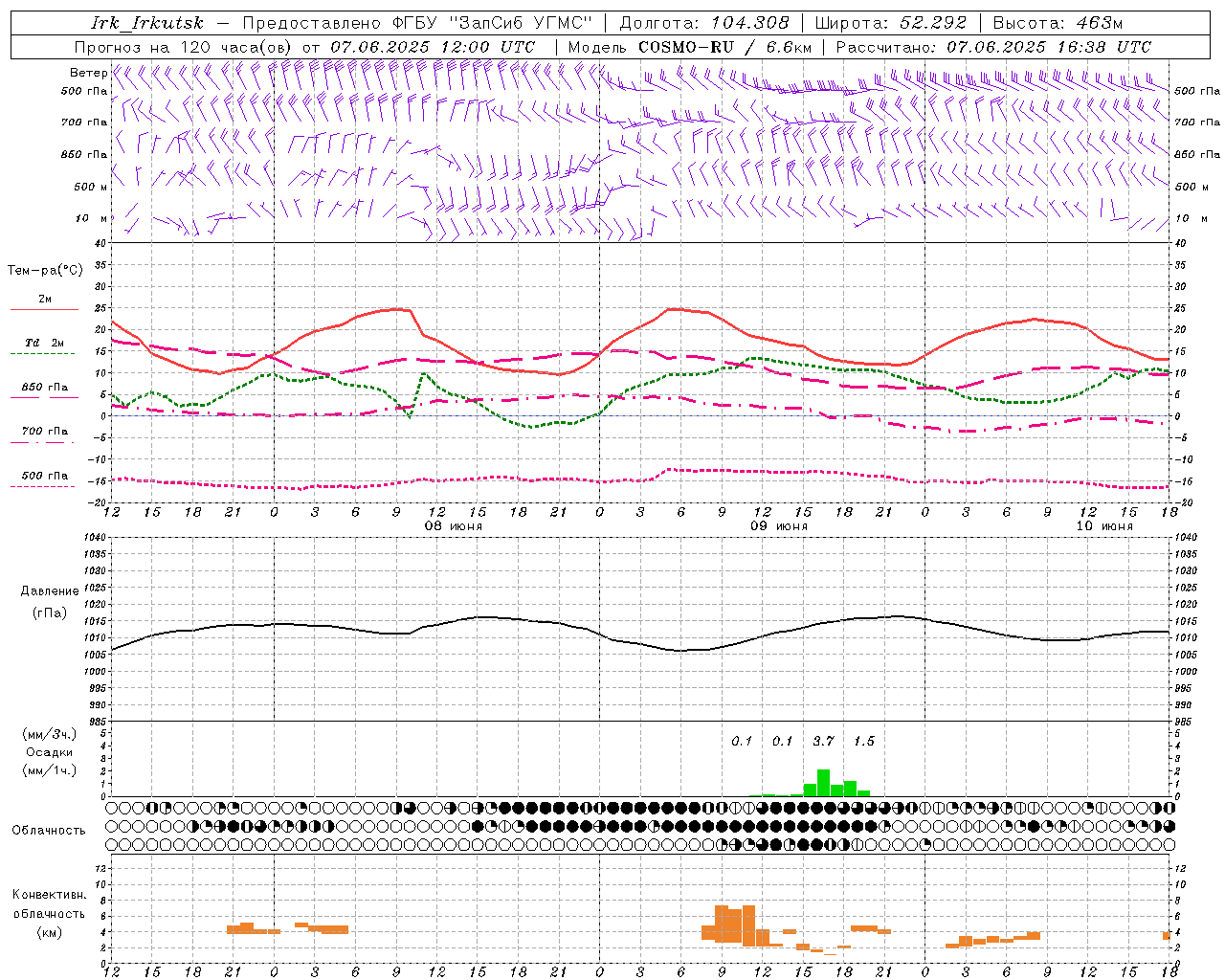Click the "Широта: 52.292" header field
This screenshot has width=1225, height=980.
[x=891, y=23]
